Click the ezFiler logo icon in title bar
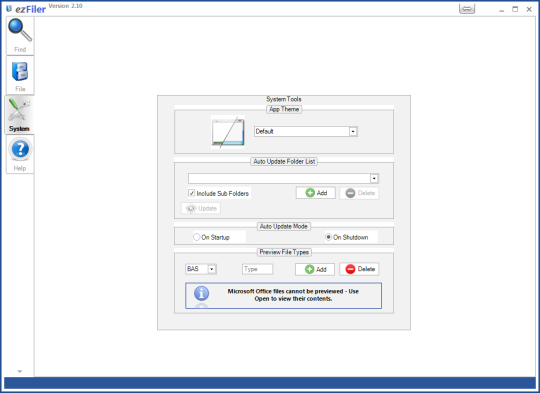 click(9, 9)
